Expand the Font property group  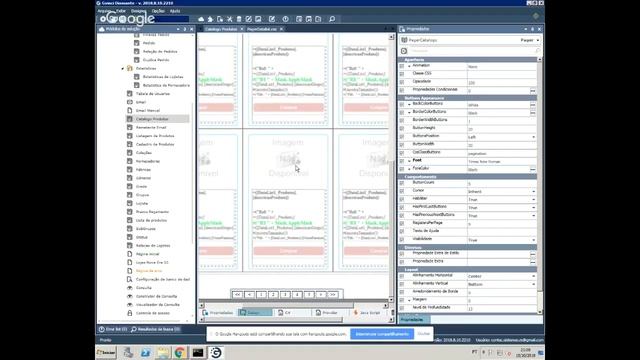point(409,161)
